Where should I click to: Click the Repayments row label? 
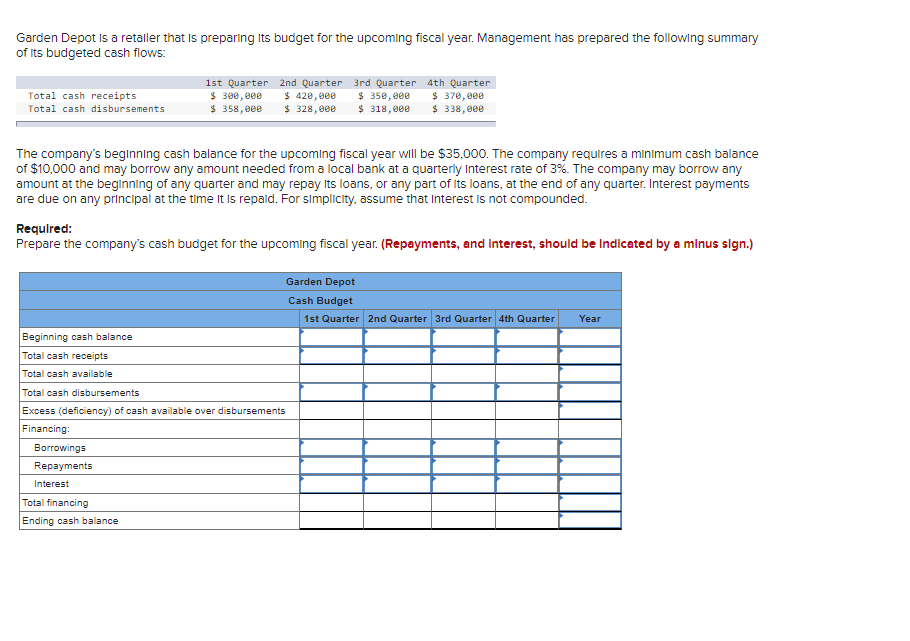(x=63, y=466)
